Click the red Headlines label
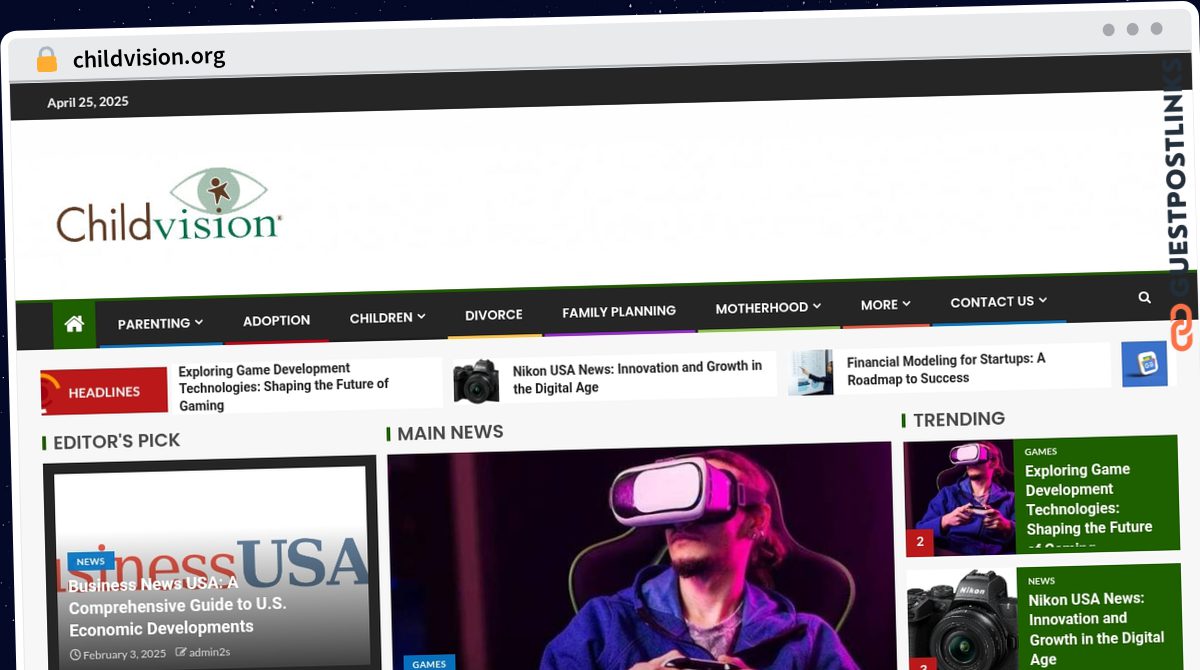The image size is (1200, 670). 104,391
